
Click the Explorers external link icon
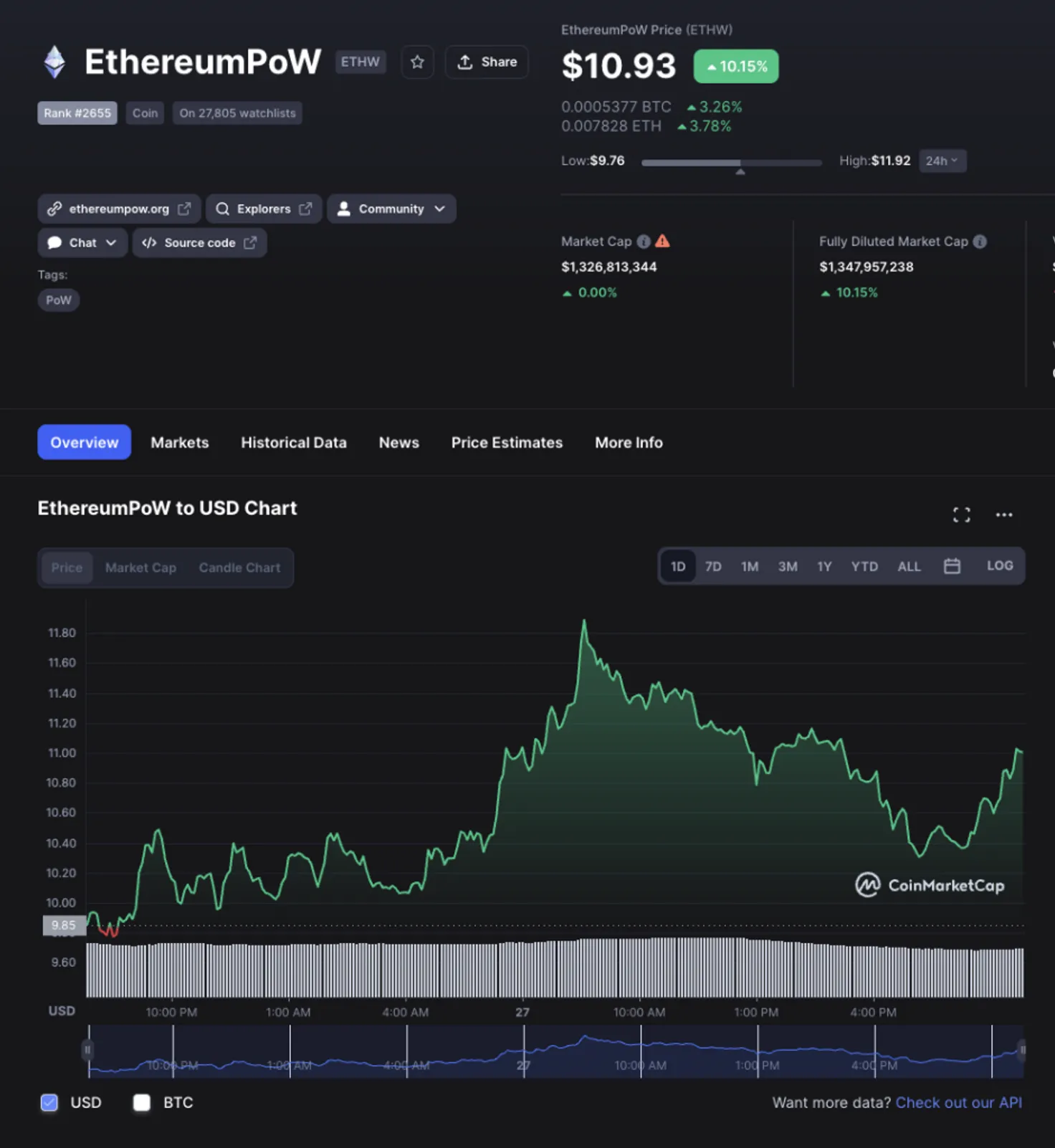[x=305, y=209]
